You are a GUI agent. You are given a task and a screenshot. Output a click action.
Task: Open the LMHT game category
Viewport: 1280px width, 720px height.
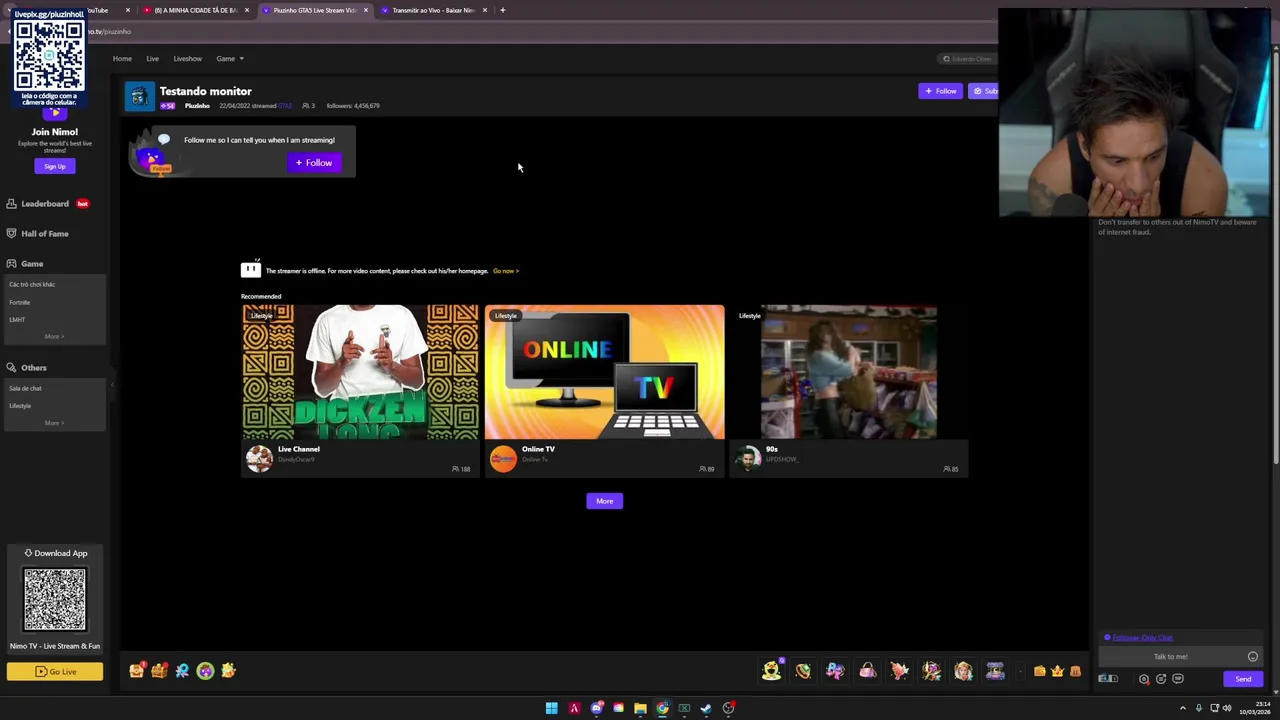click(x=17, y=320)
